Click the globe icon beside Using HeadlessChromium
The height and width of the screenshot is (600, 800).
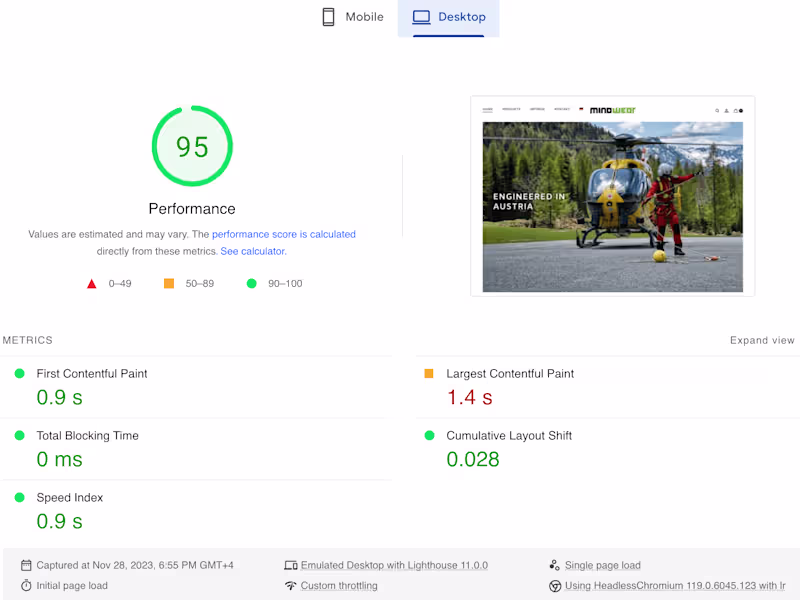[555, 586]
